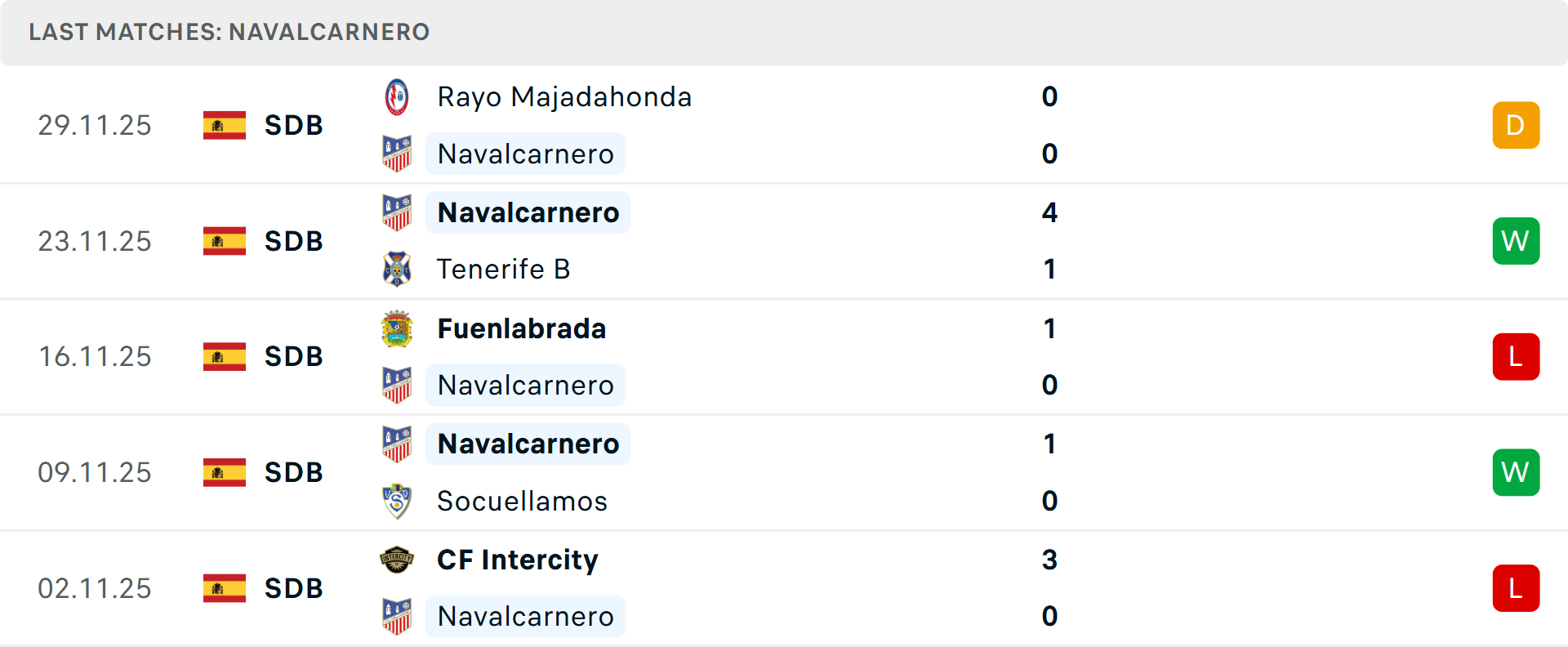The height and width of the screenshot is (647, 1568).
Task: Click the Rayo Majadahonda club crest
Action: click(397, 97)
